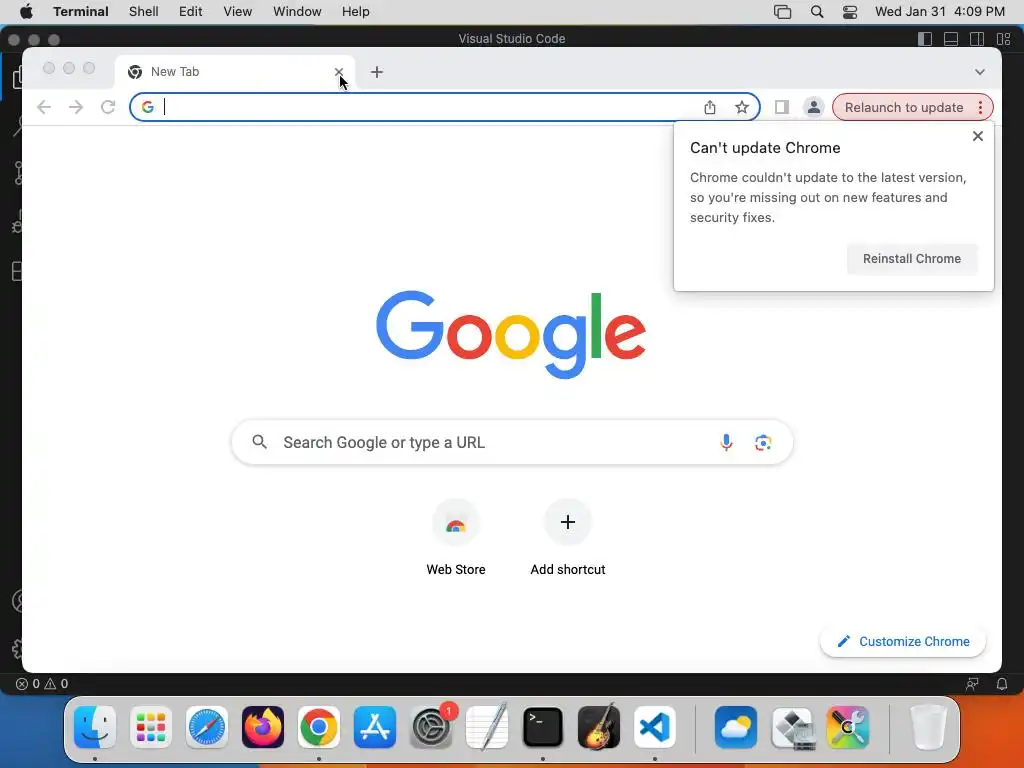Toggle VS Code bottom panel layout
Viewport: 1024px width, 768px height.
(951, 39)
